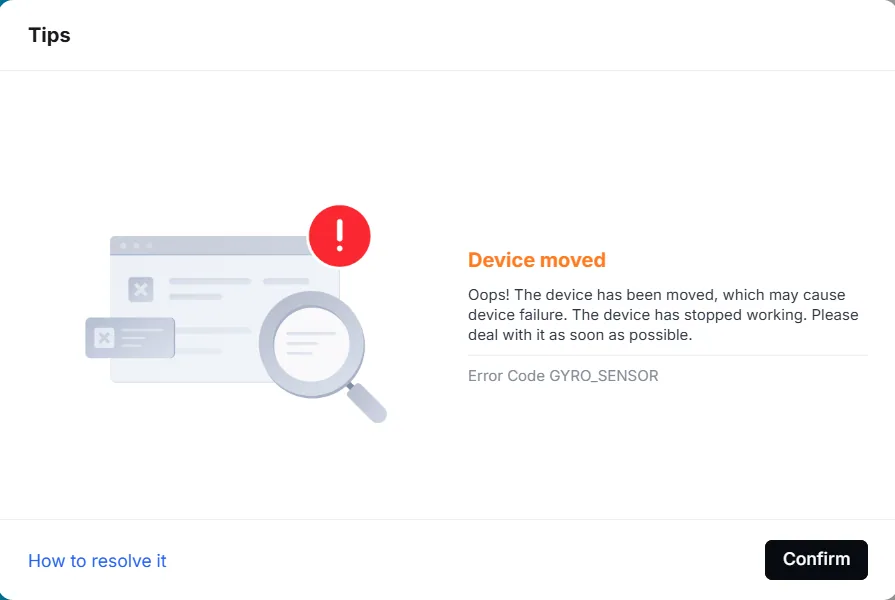Click the Tips dialog title

50,35
